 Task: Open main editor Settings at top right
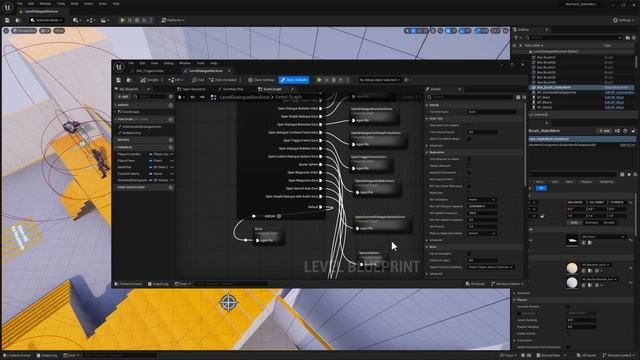coord(624,20)
